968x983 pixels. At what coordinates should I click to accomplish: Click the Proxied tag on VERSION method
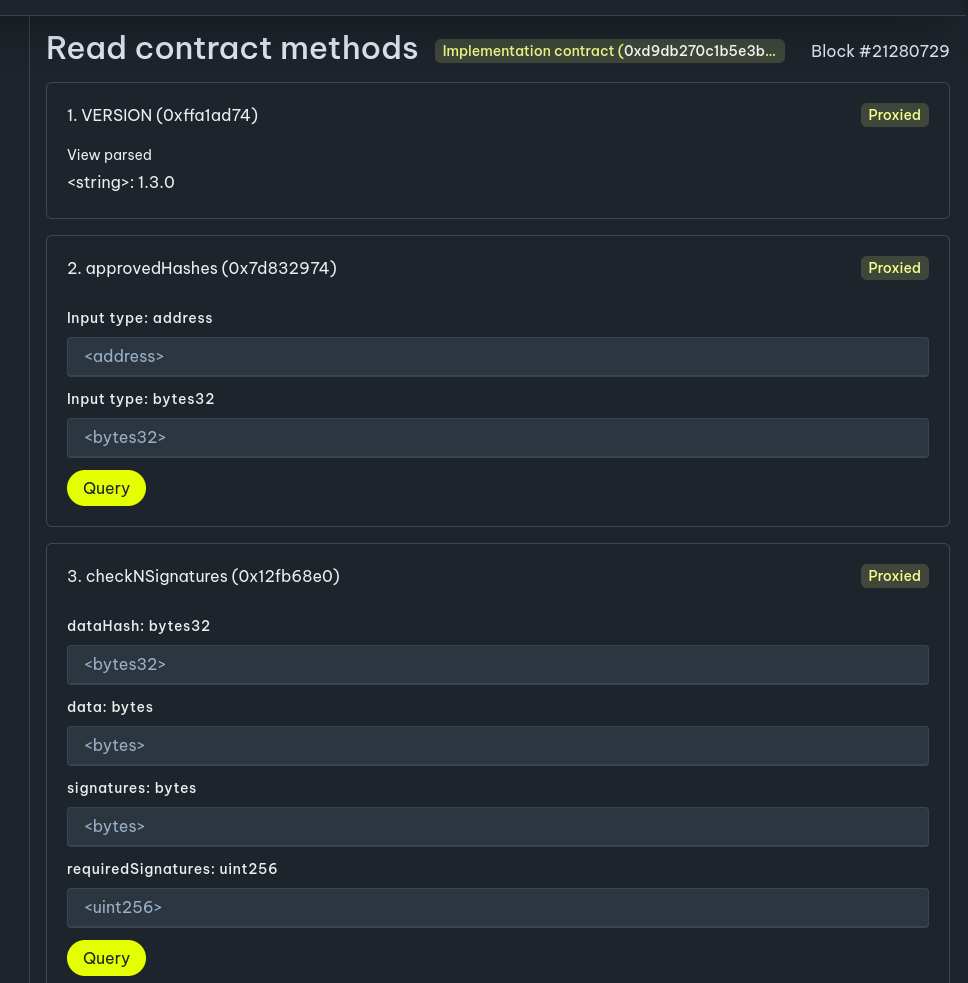pyautogui.click(x=894, y=115)
